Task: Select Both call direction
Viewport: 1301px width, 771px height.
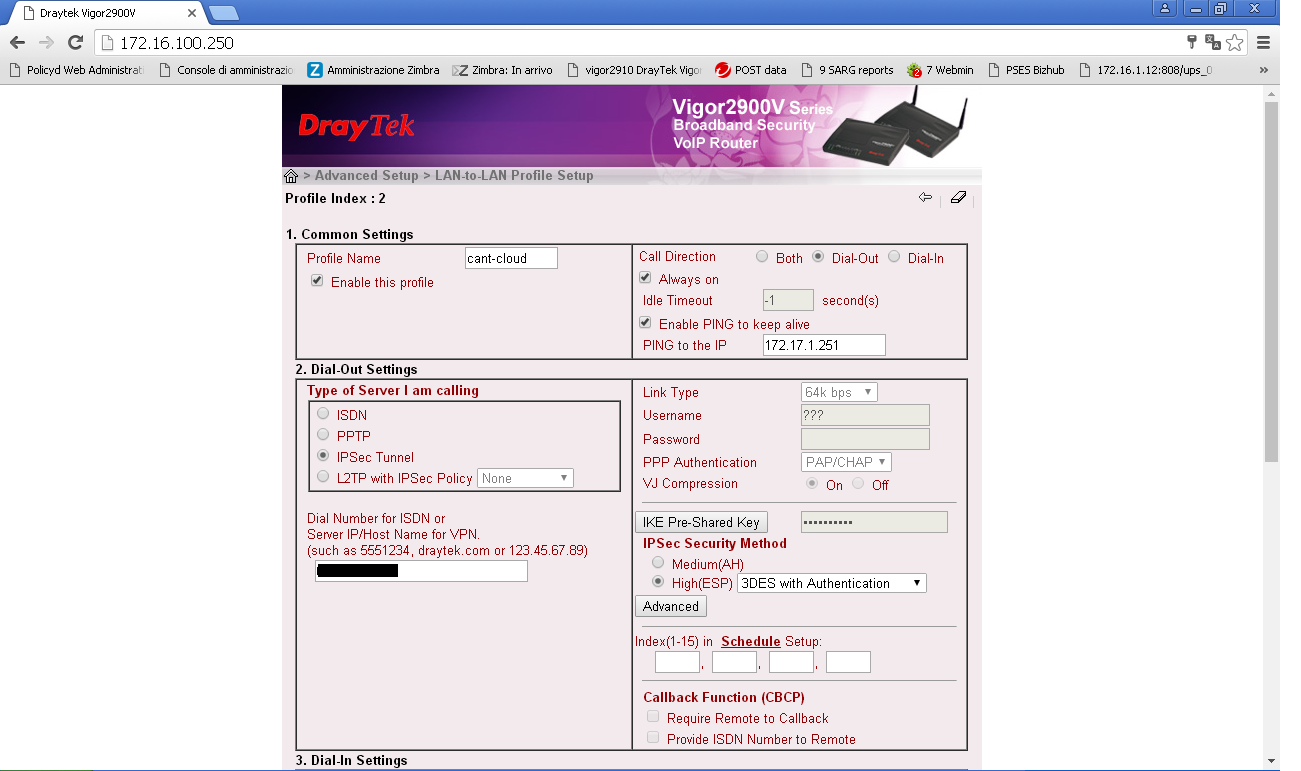Action: point(762,257)
